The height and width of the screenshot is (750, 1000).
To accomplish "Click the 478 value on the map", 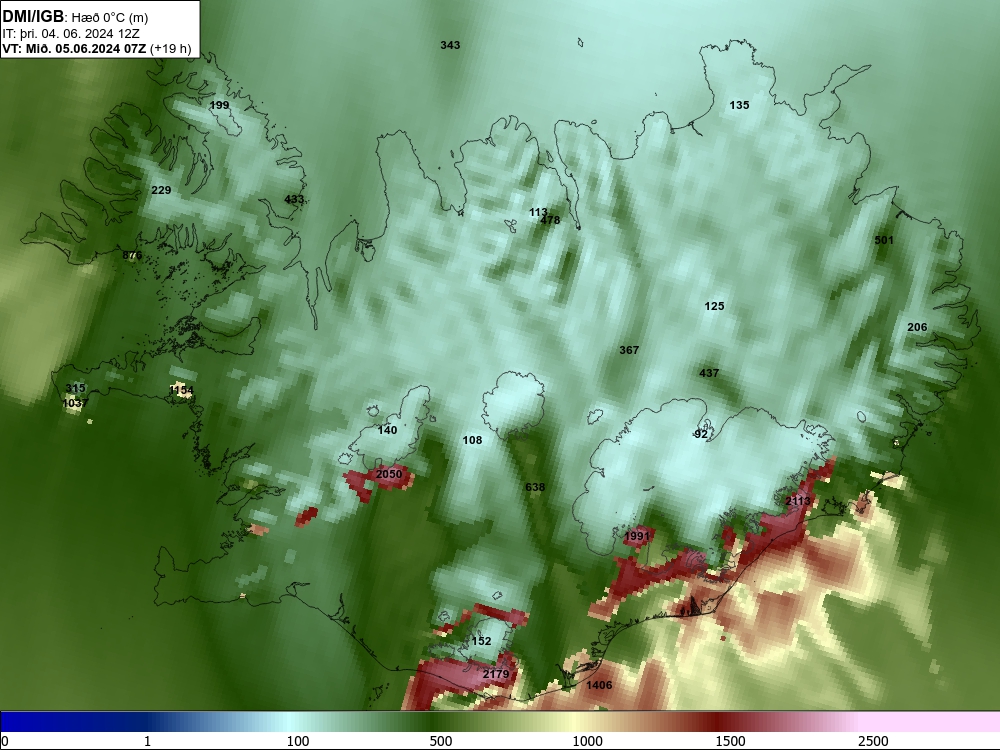I will (550, 220).
